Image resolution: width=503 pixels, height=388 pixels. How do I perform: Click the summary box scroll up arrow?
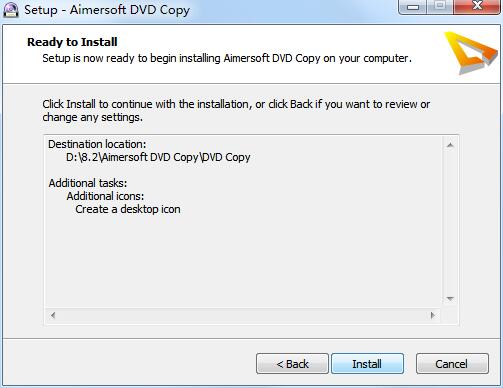point(450,145)
